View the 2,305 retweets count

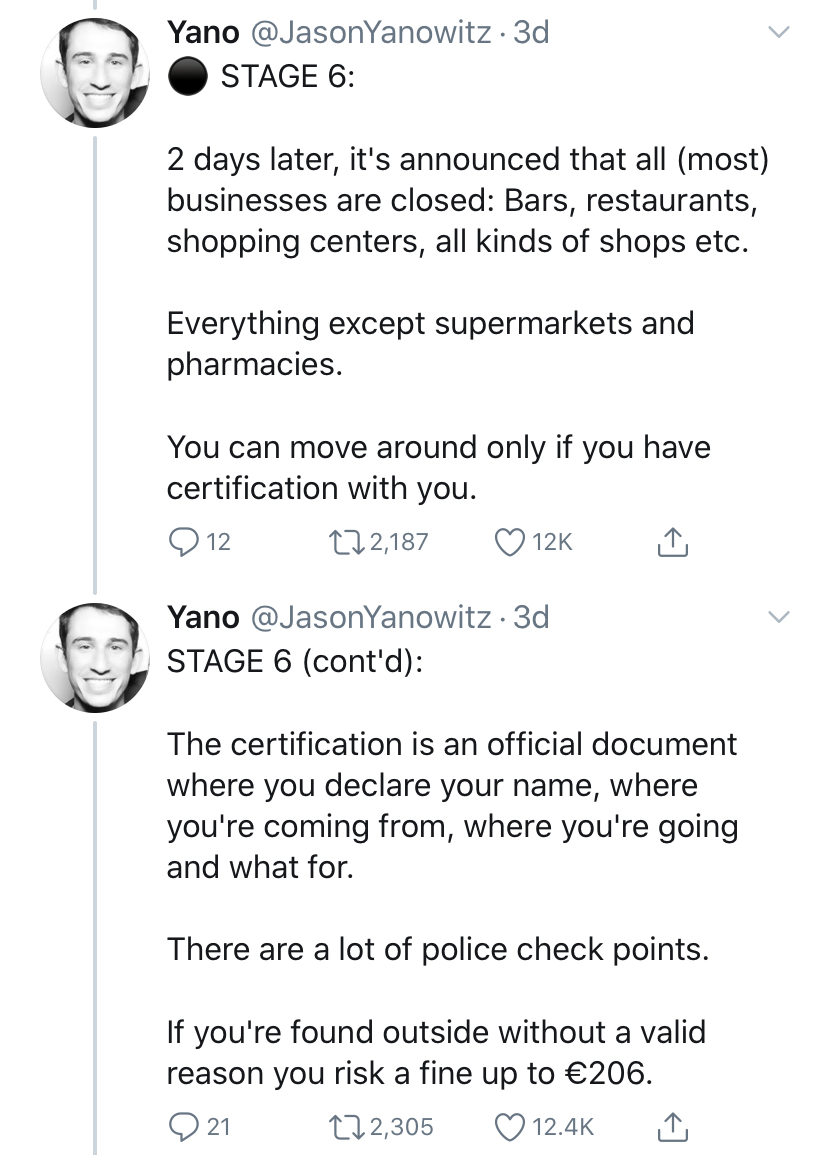[x=401, y=1127]
